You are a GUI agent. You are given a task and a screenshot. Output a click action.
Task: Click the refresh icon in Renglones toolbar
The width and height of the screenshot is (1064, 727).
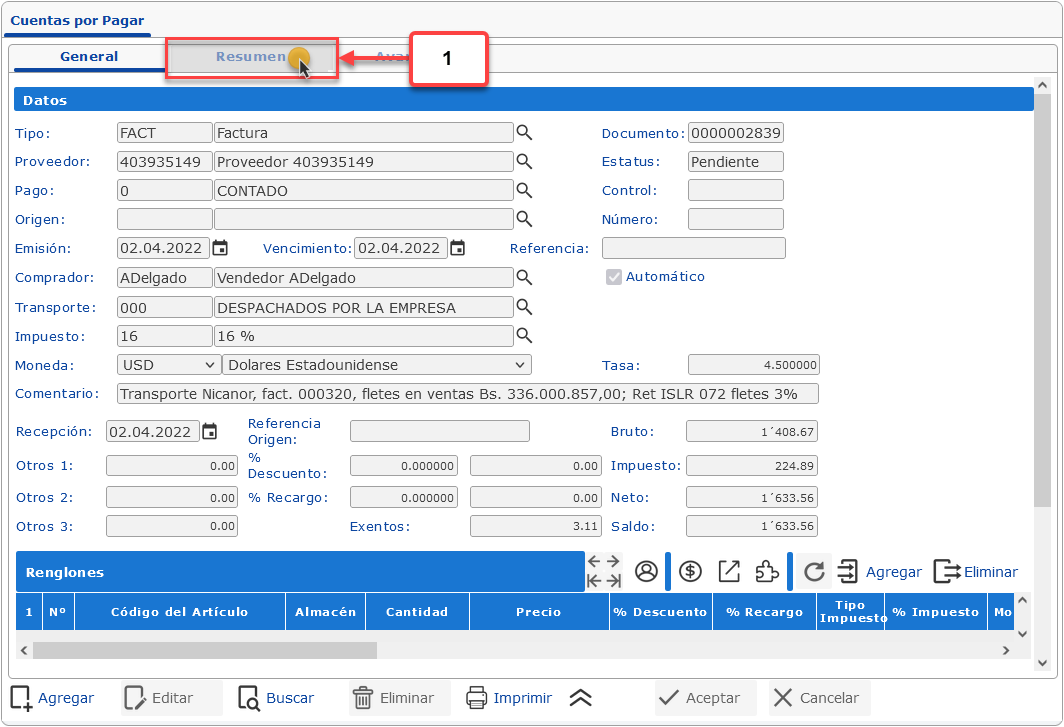814,571
